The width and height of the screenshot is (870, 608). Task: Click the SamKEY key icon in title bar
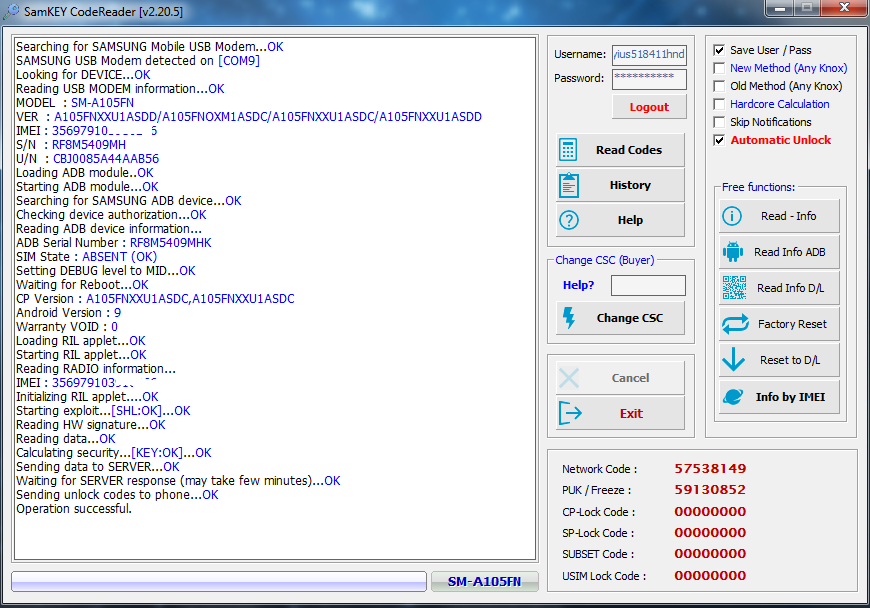point(11,11)
